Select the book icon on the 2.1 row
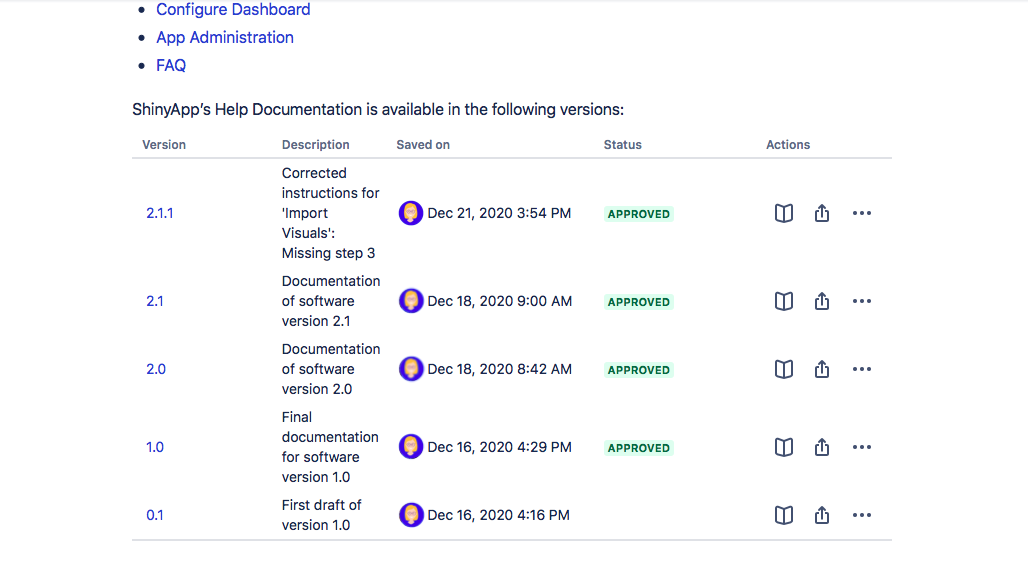Viewport: 1028px width, 584px height. (783, 301)
